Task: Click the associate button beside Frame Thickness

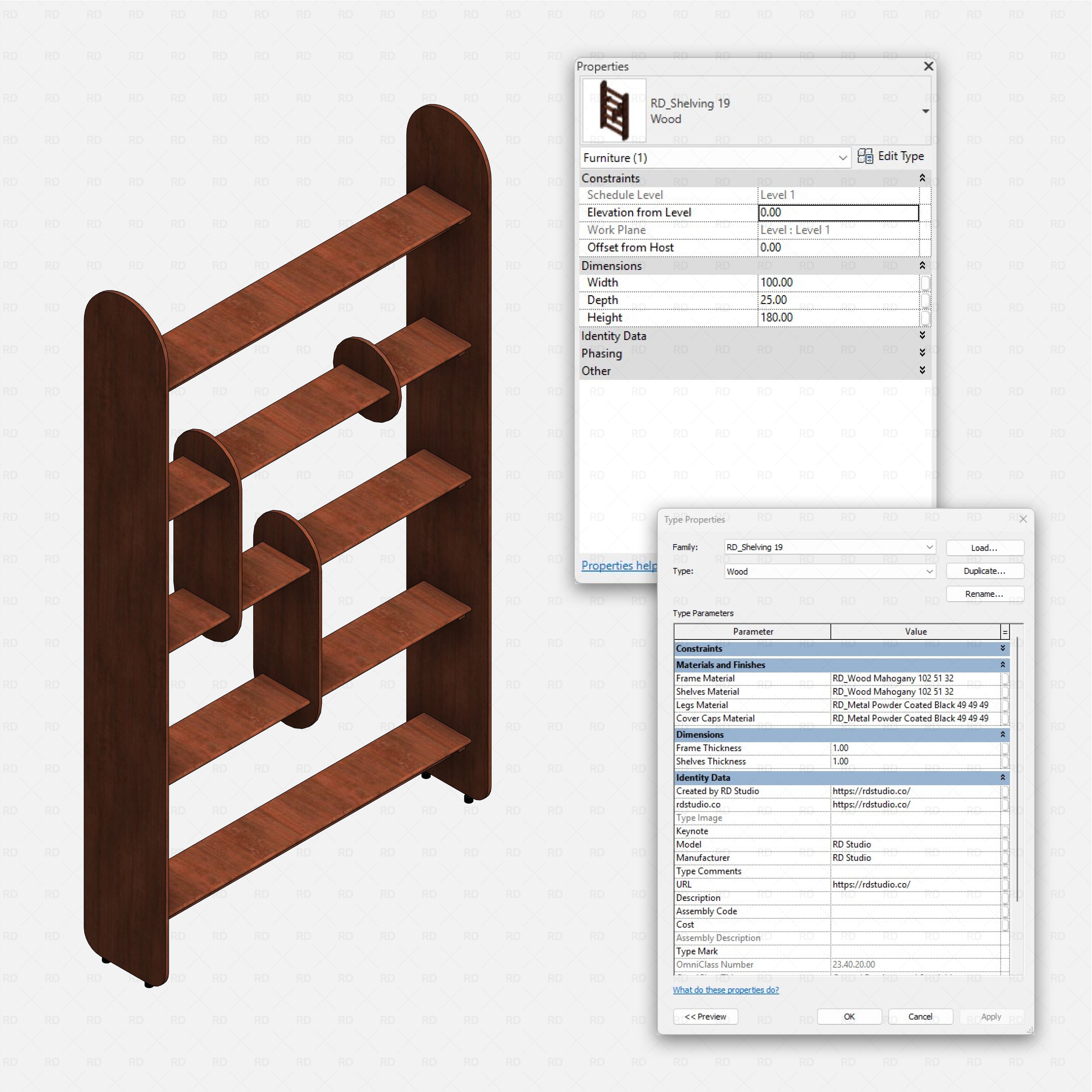Action: [x=1005, y=748]
